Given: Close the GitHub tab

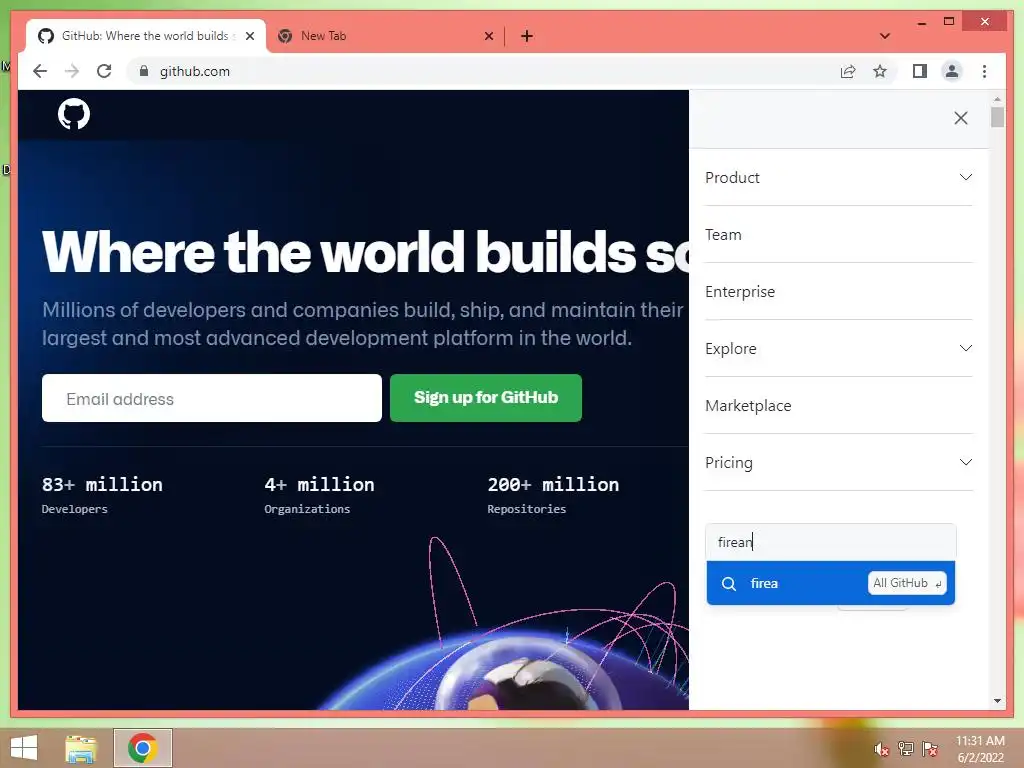Looking at the screenshot, I should pos(249,36).
